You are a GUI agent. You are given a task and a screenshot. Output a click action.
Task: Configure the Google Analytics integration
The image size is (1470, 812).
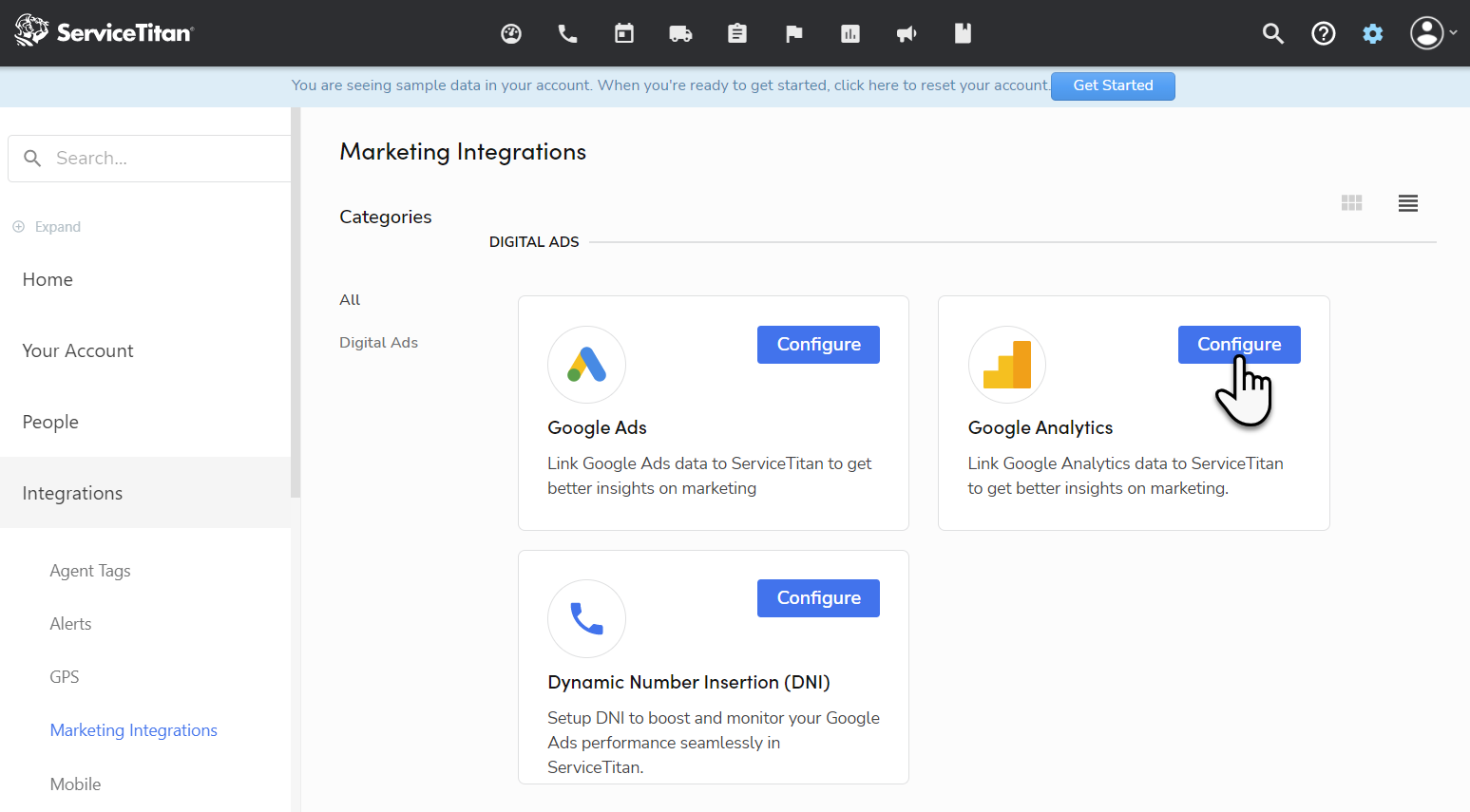1239,345
